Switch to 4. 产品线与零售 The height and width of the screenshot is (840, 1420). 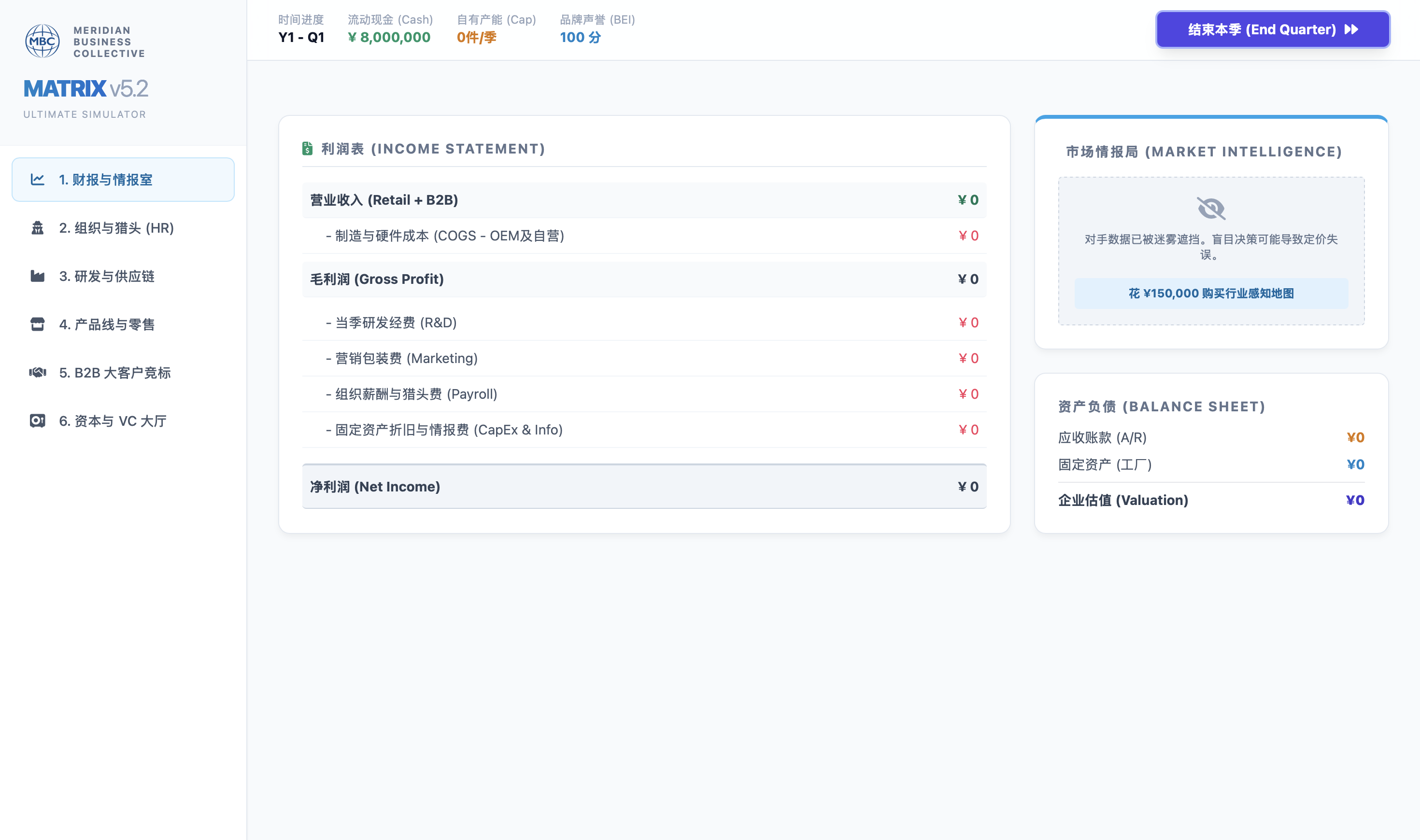click(x=123, y=324)
